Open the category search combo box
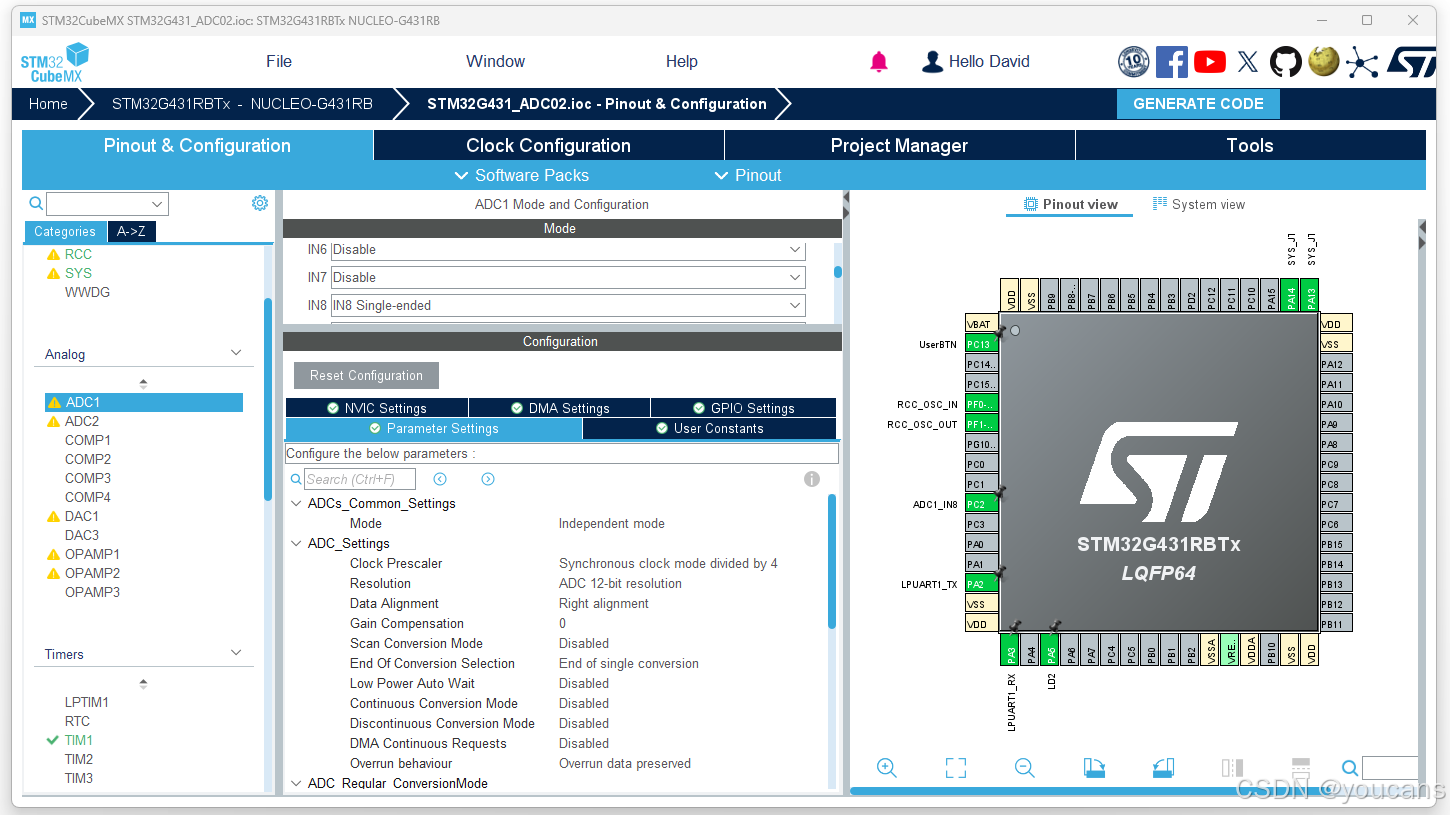Viewport: 1450px width, 815px height. 107,204
